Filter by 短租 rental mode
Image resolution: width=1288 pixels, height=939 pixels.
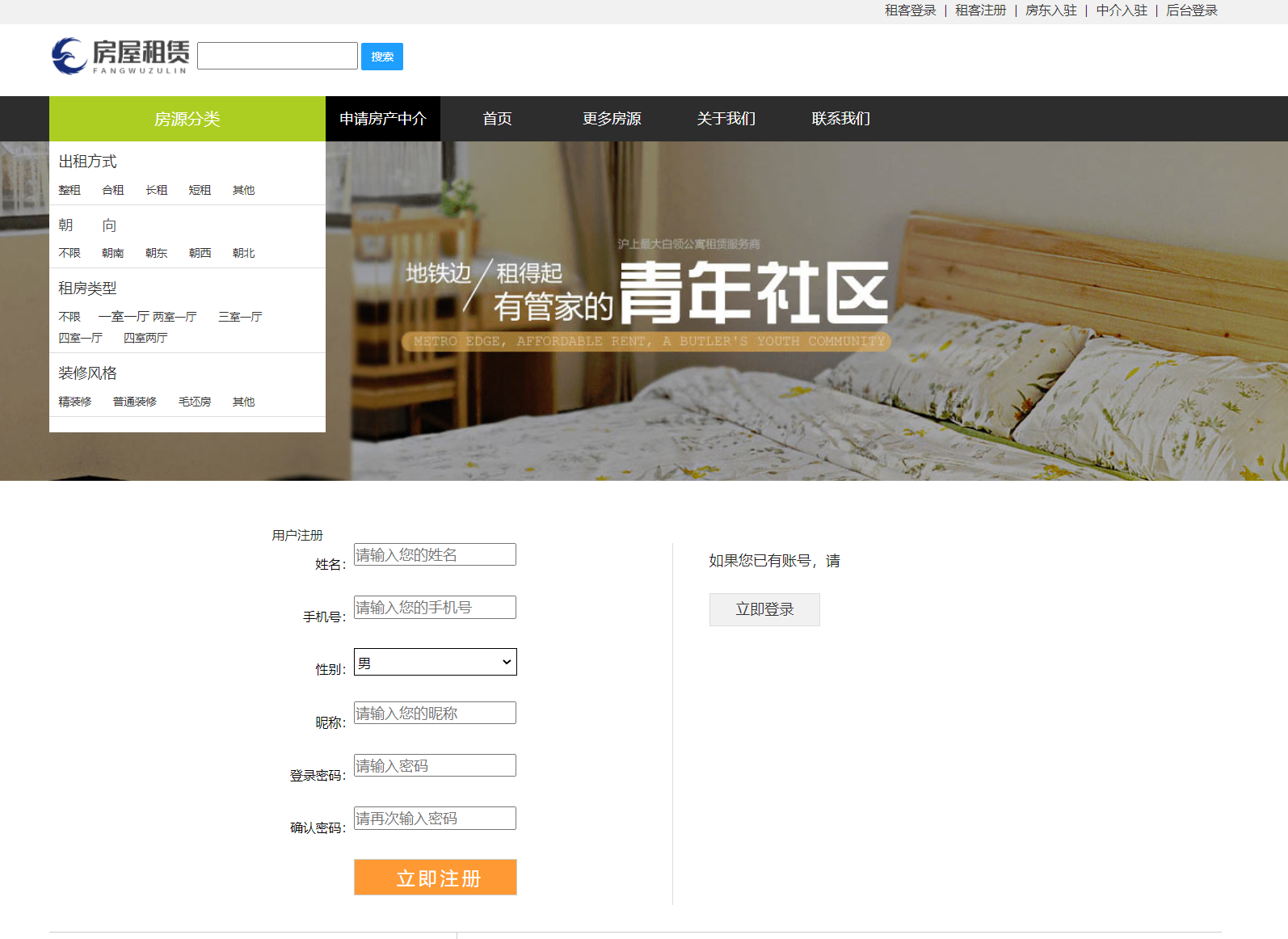pos(200,190)
